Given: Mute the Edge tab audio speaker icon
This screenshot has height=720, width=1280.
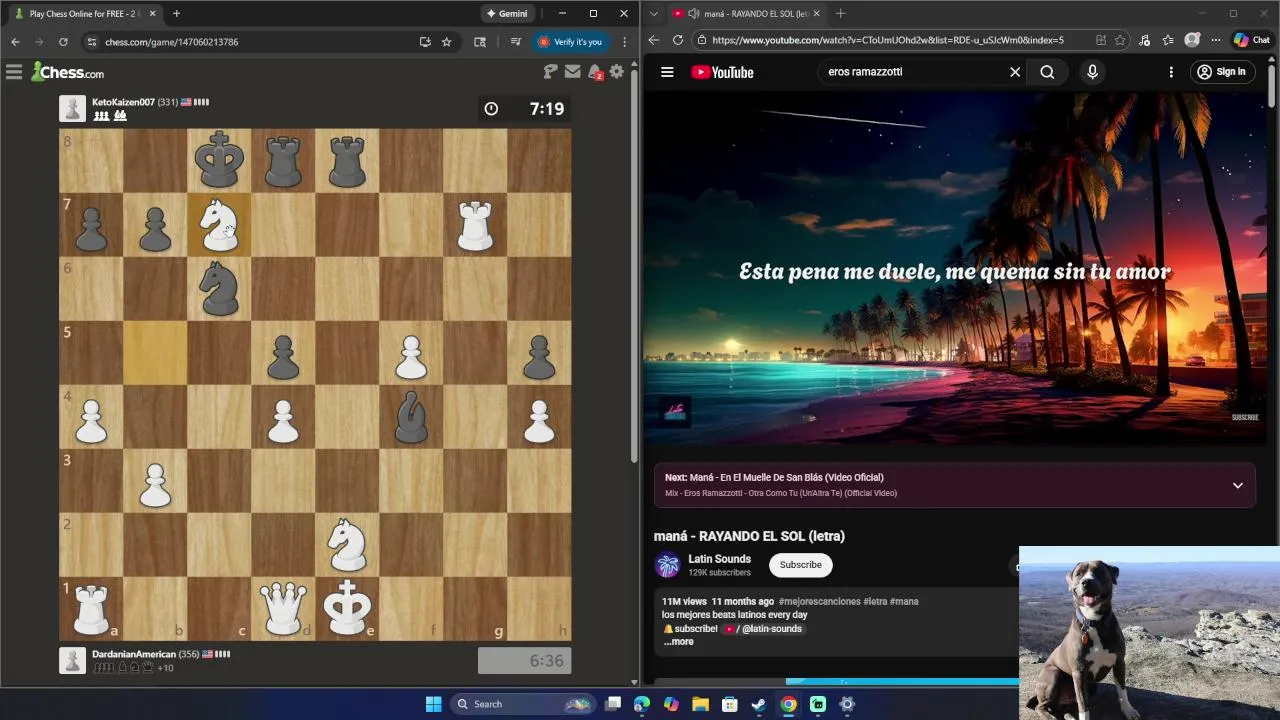Looking at the screenshot, I should (693, 14).
